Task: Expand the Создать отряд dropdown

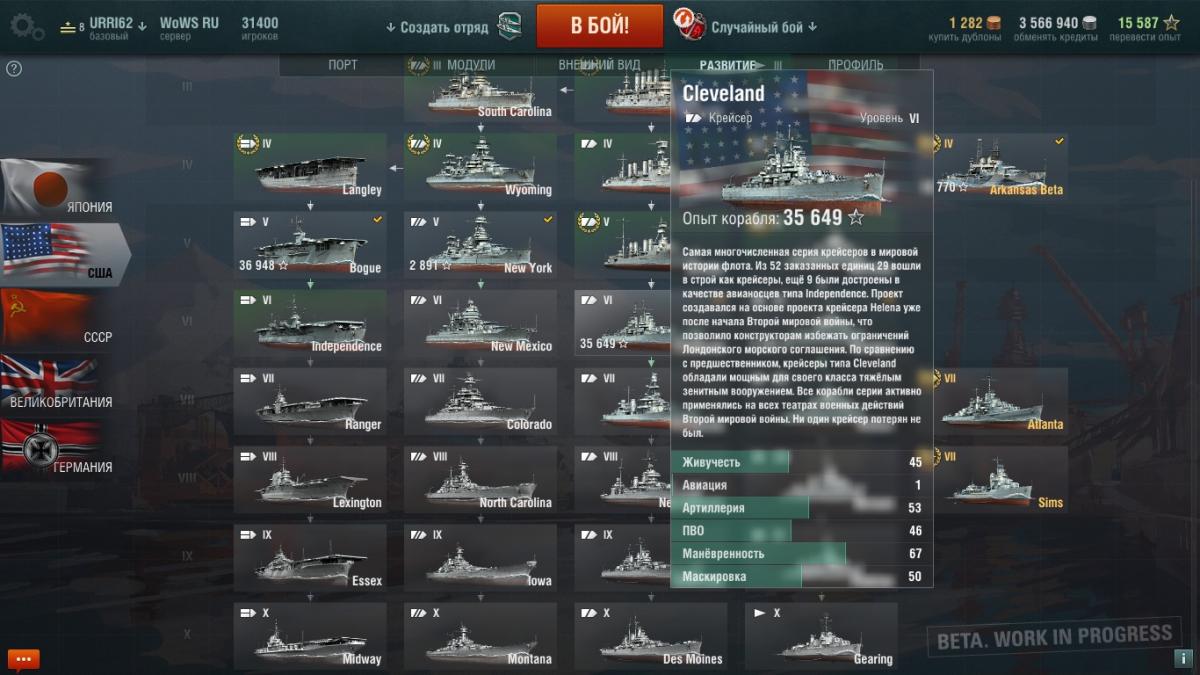Action: [x=437, y=27]
